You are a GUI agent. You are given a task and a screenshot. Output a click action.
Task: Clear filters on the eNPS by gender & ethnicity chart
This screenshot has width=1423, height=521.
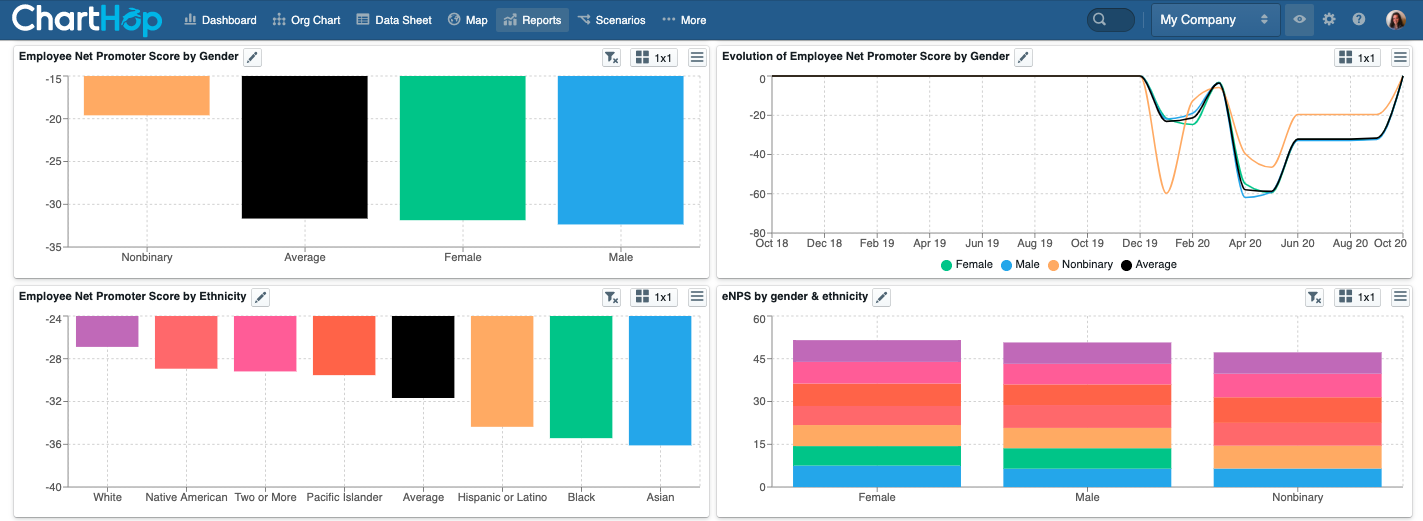[1315, 297]
